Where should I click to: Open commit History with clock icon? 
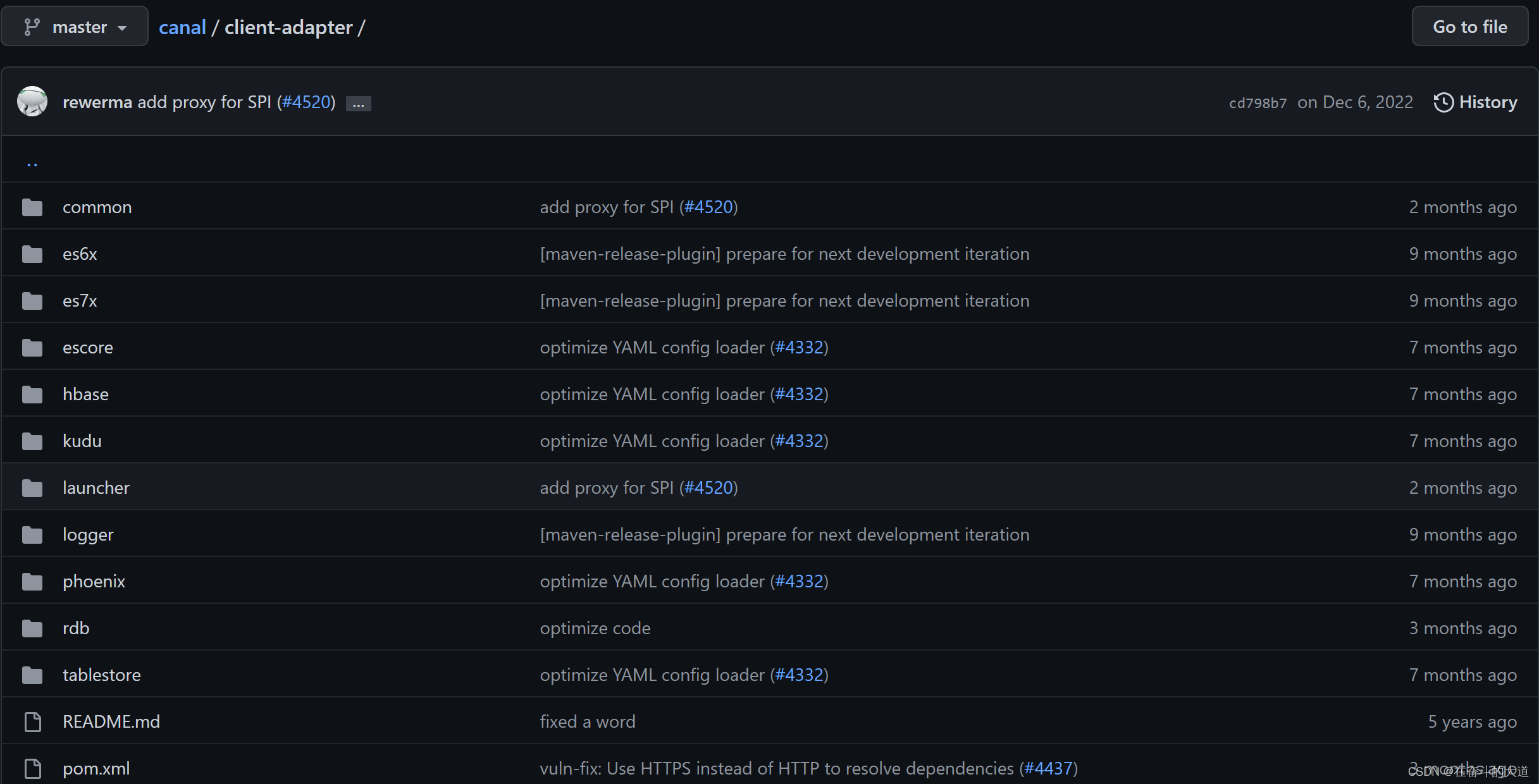(x=1475, y=102)
